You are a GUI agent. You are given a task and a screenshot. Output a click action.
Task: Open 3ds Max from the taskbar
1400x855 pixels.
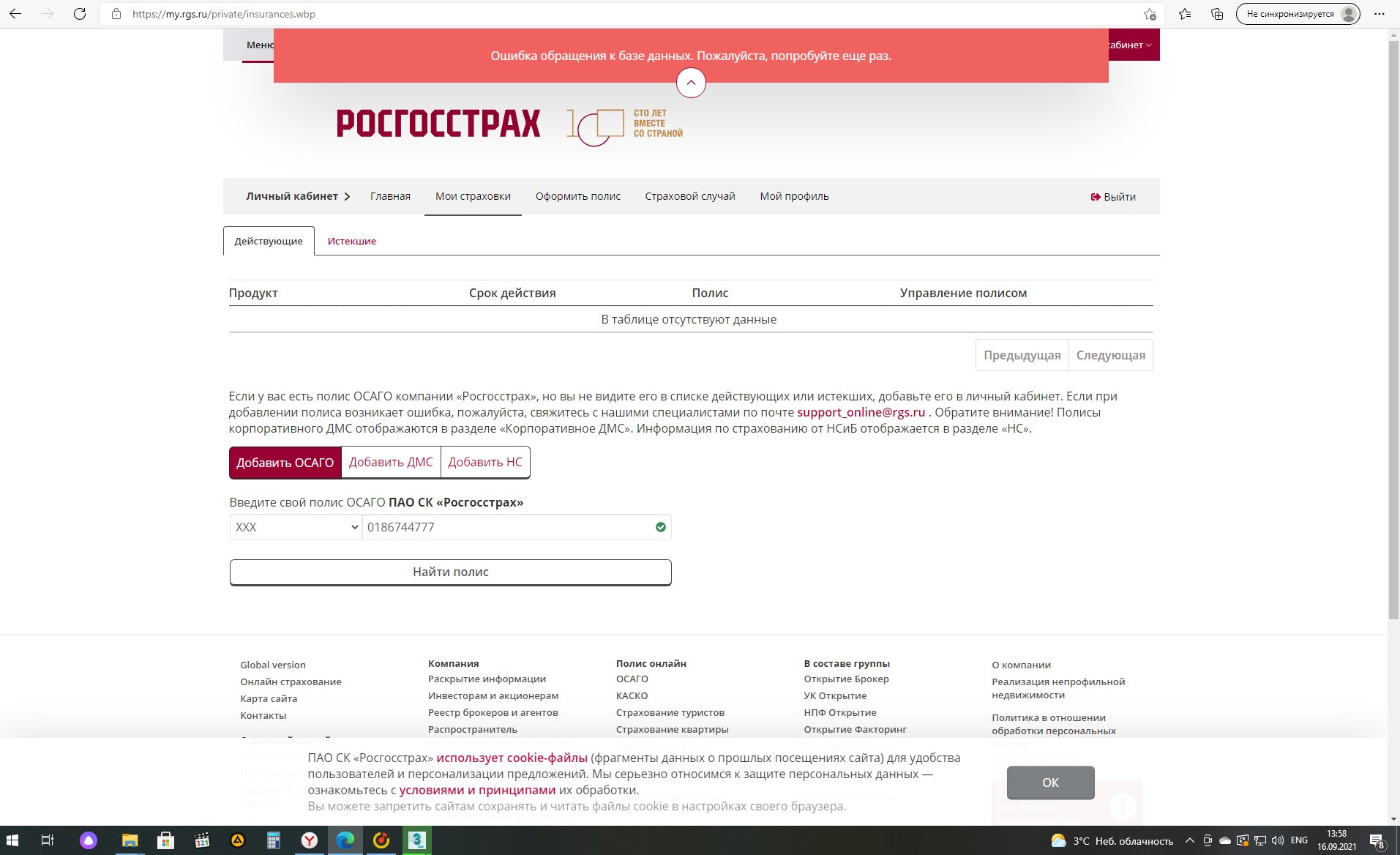click(x=417, y=840)
